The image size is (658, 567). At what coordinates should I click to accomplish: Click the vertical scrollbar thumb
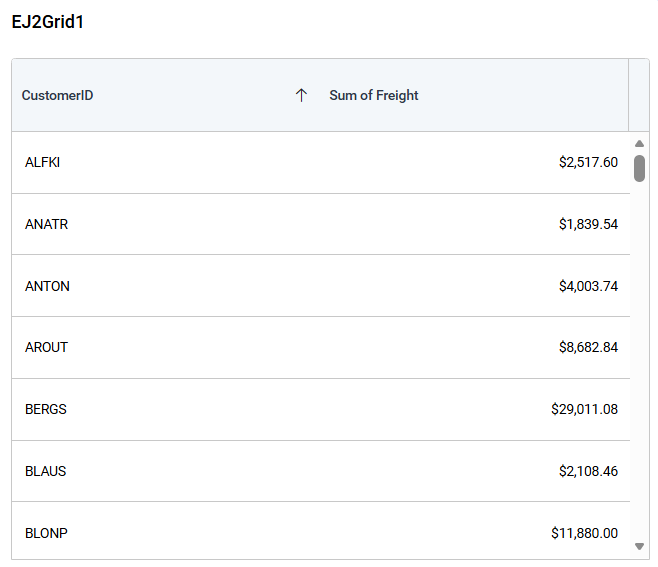639,168
